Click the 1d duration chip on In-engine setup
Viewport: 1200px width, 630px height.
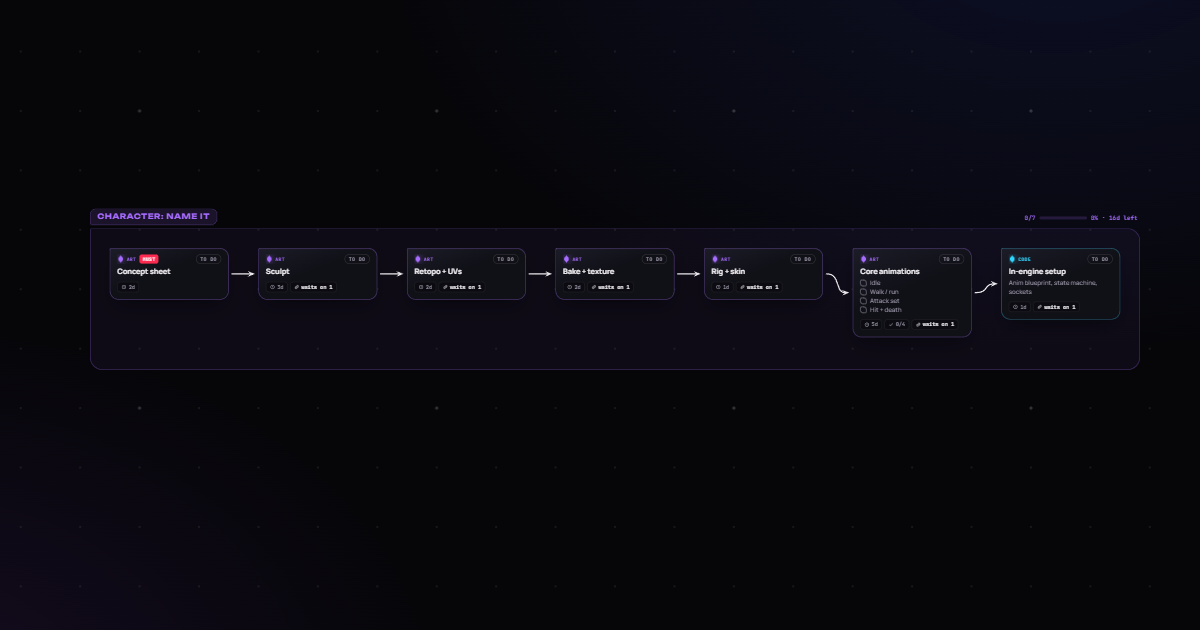click(x=1019, y=307)
